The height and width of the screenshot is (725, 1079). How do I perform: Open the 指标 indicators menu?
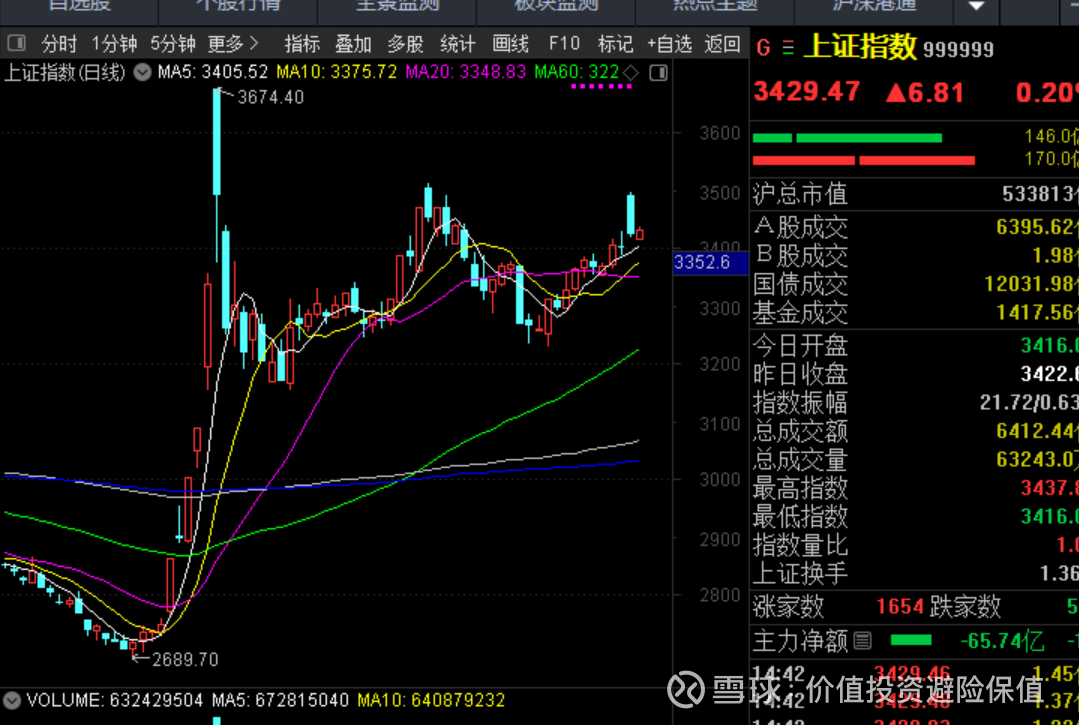pos(302,44)
